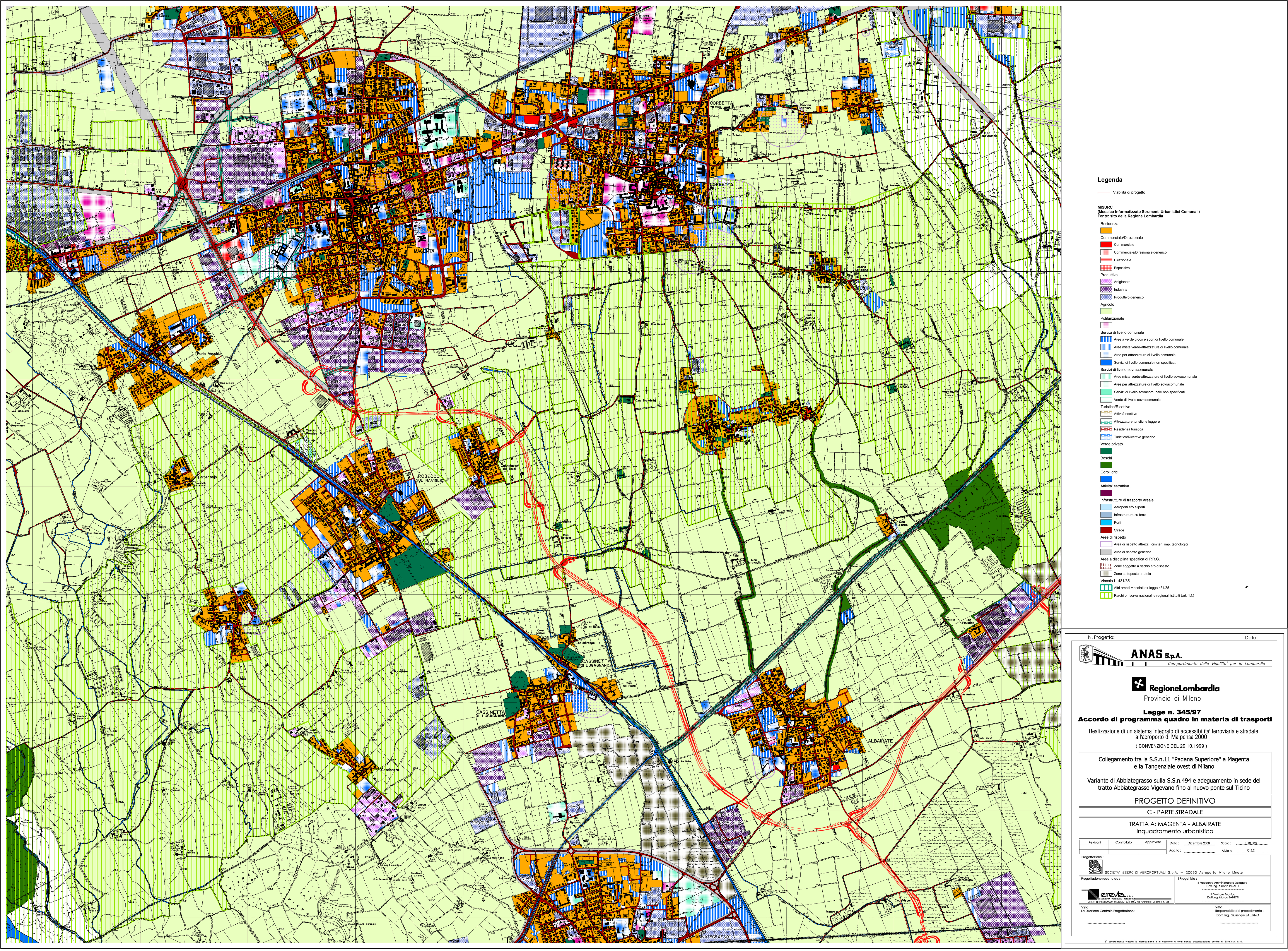
Task: Select the dark red Strade swatch
Action: tap(1106, 530)
